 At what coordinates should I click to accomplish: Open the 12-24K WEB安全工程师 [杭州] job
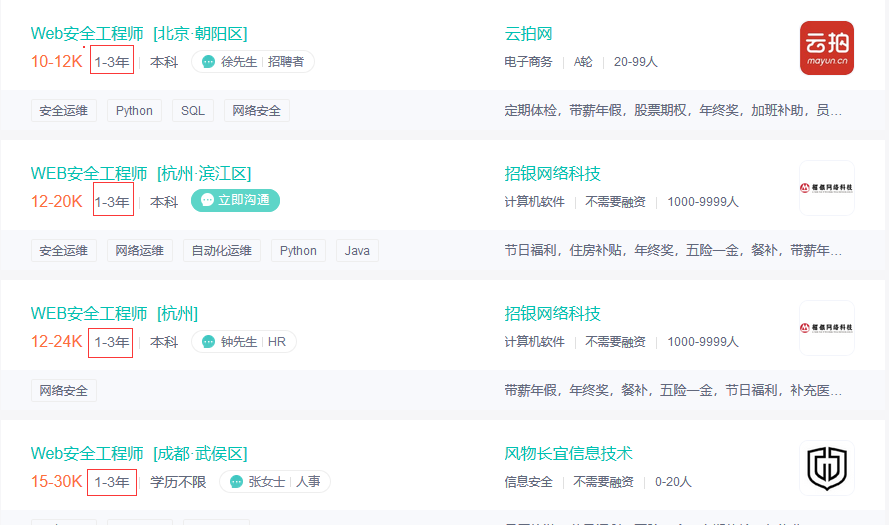coord(114,314)
